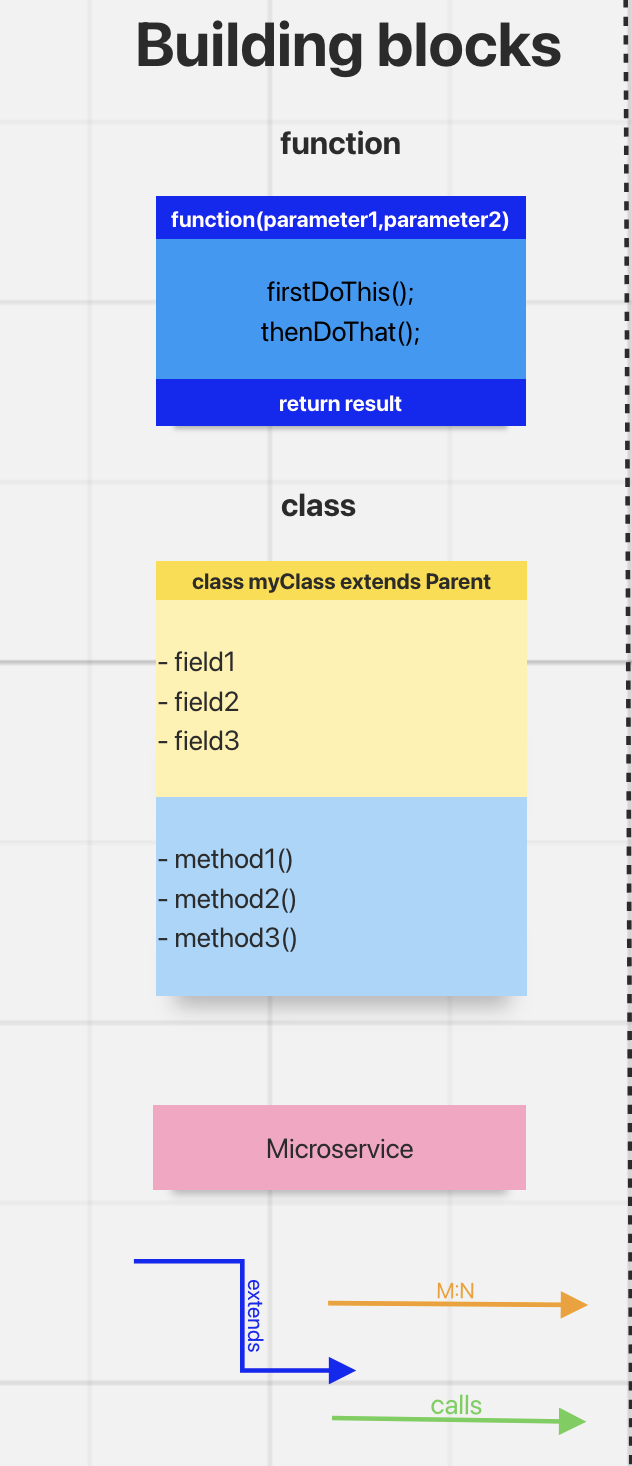632x1466 pixels.
Task: Click the firstDoThis(); line
Action: 340,292
